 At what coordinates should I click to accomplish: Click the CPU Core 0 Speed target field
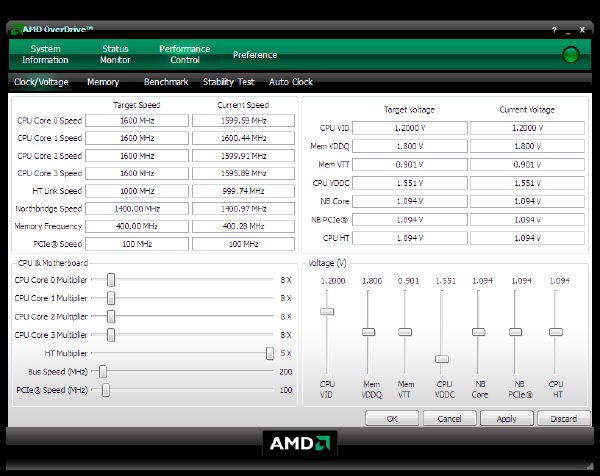(137, 121)
